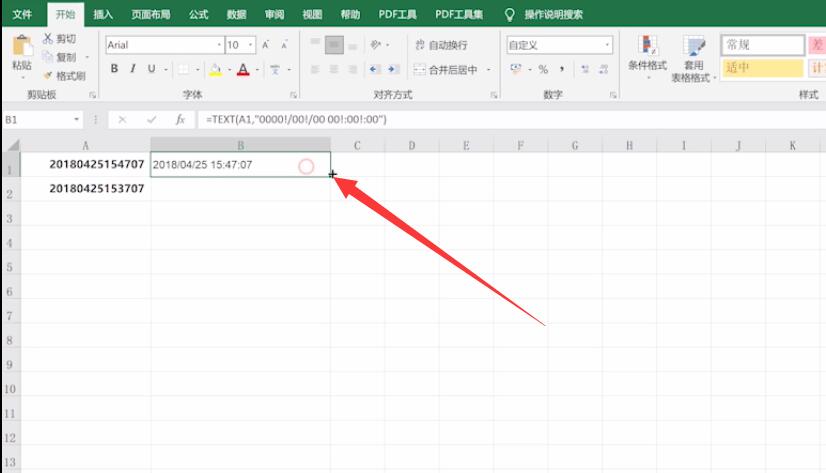Viewport: 826px width, 473px height.
Task: Switch to the 插入 tab
Action: pos(103,14)
